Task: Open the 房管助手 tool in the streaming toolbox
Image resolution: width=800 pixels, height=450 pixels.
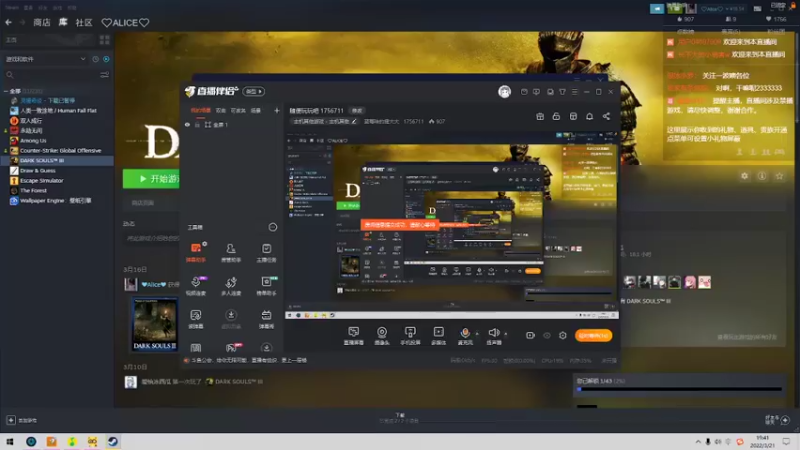Action: point(231,252)
